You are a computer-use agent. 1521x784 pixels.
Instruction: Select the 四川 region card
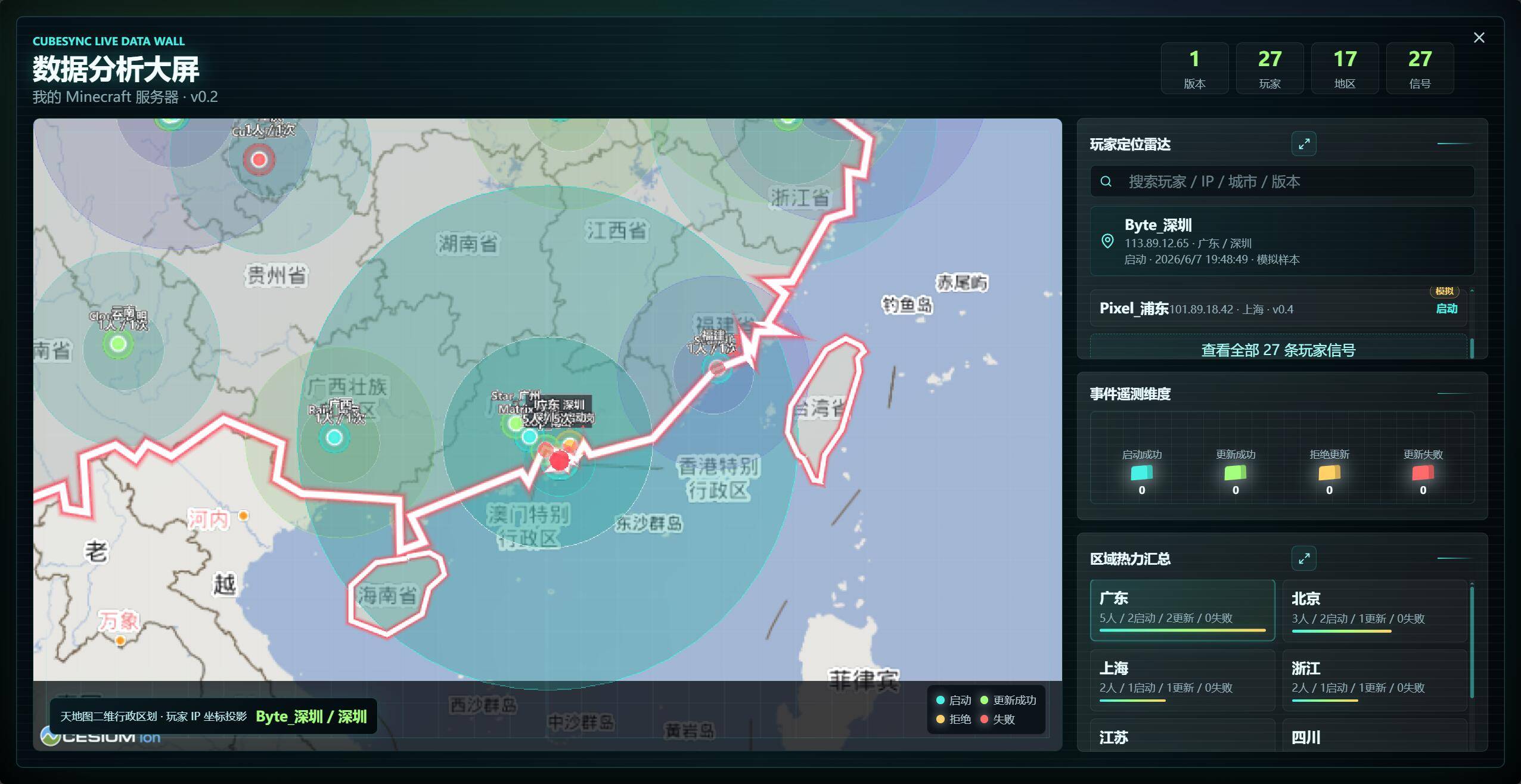(x=1374, y=736)
